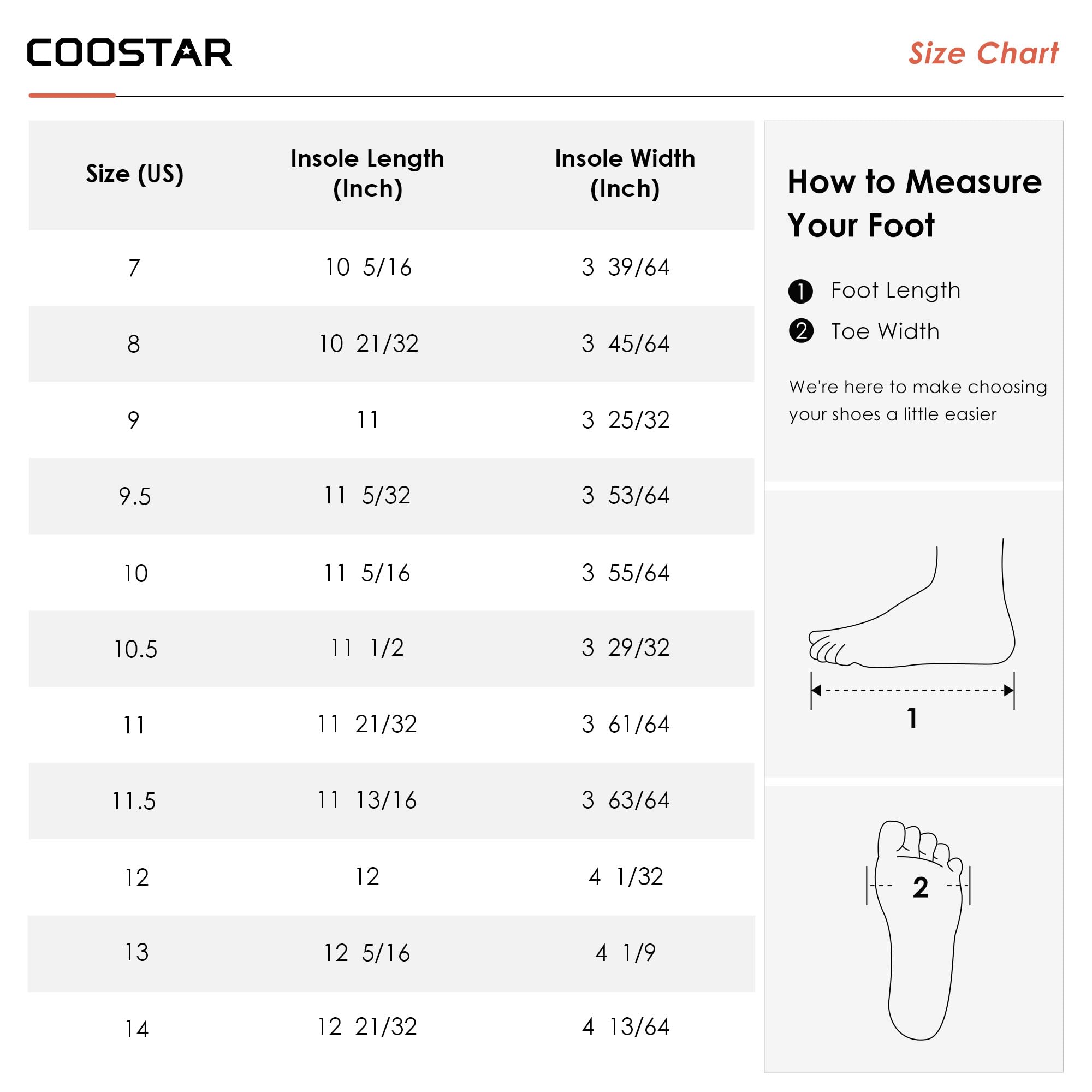Click the COOSTAR brand logo

click(129, 52)
